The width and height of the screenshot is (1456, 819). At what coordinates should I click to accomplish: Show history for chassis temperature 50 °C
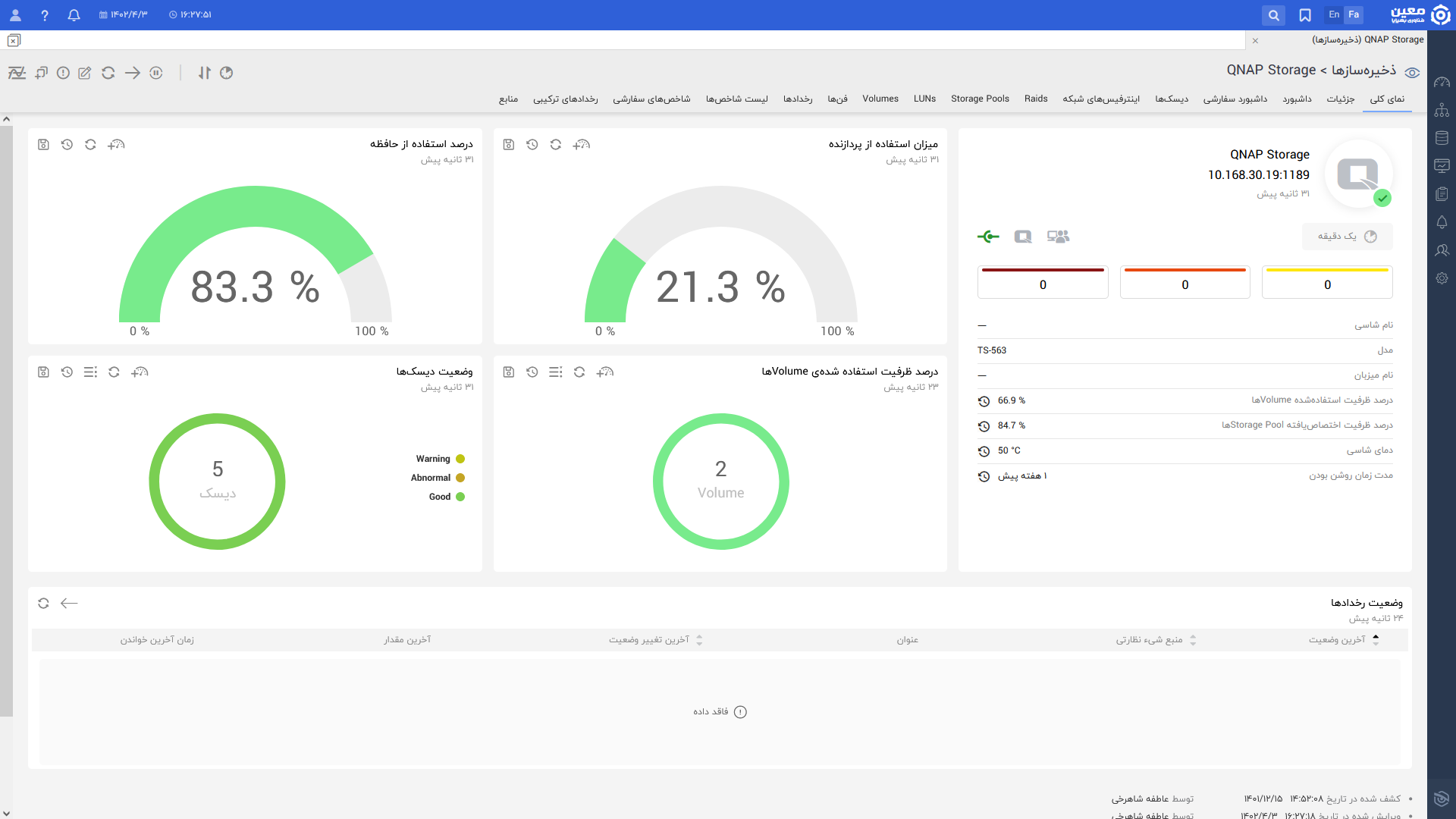984,451
